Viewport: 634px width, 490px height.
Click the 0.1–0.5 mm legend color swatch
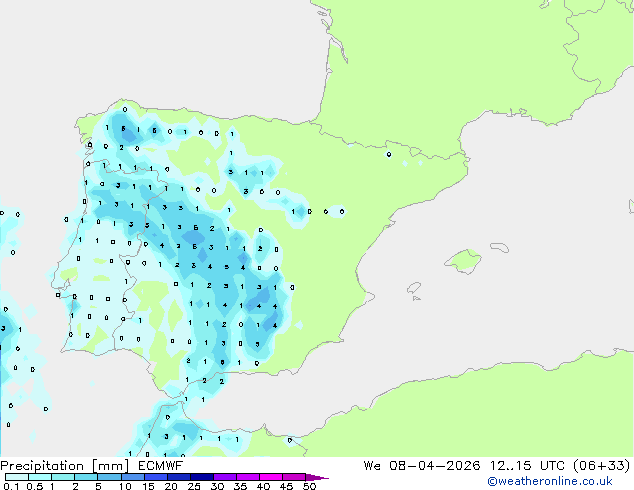tap(17, 477)
